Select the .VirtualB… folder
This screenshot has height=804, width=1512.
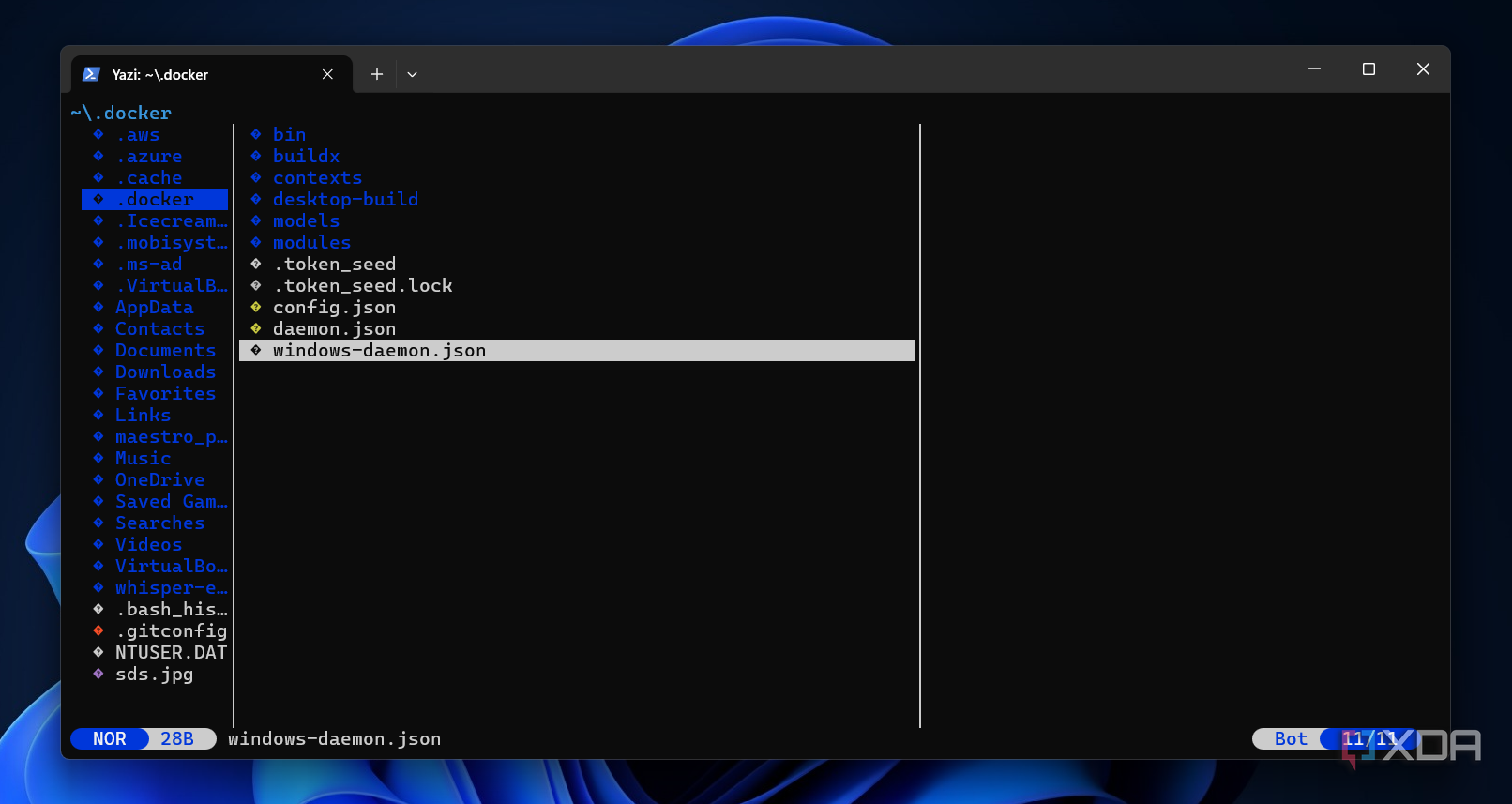[172, 286]
